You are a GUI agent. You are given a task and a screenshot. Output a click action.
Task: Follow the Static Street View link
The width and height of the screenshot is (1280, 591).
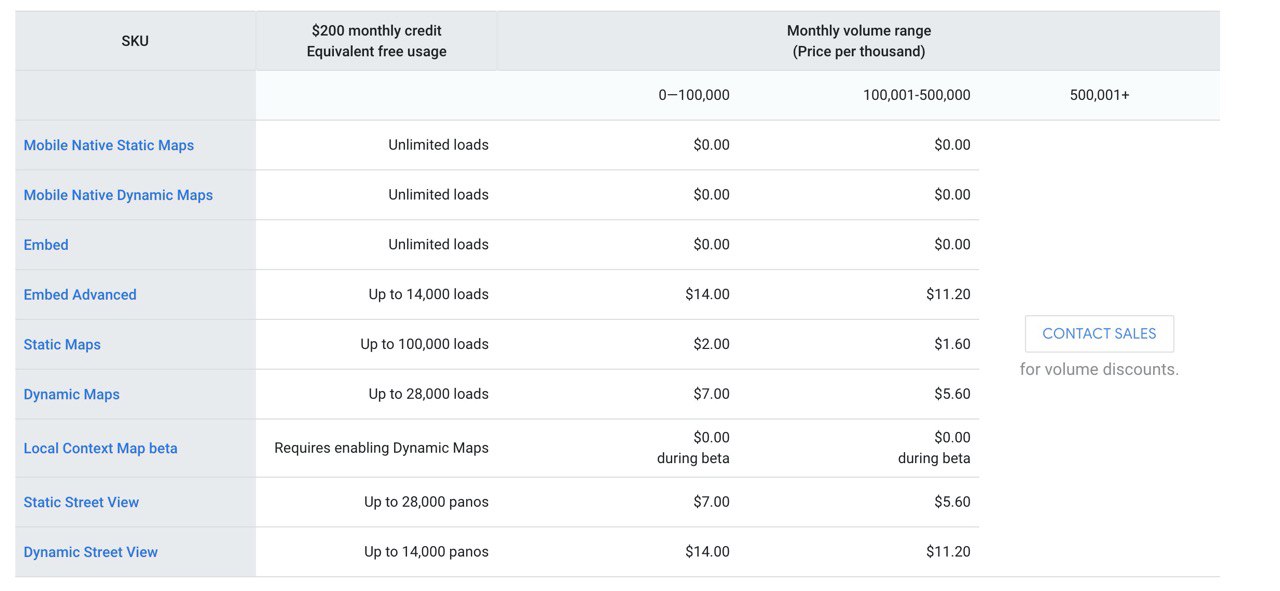tap(81, 502)
